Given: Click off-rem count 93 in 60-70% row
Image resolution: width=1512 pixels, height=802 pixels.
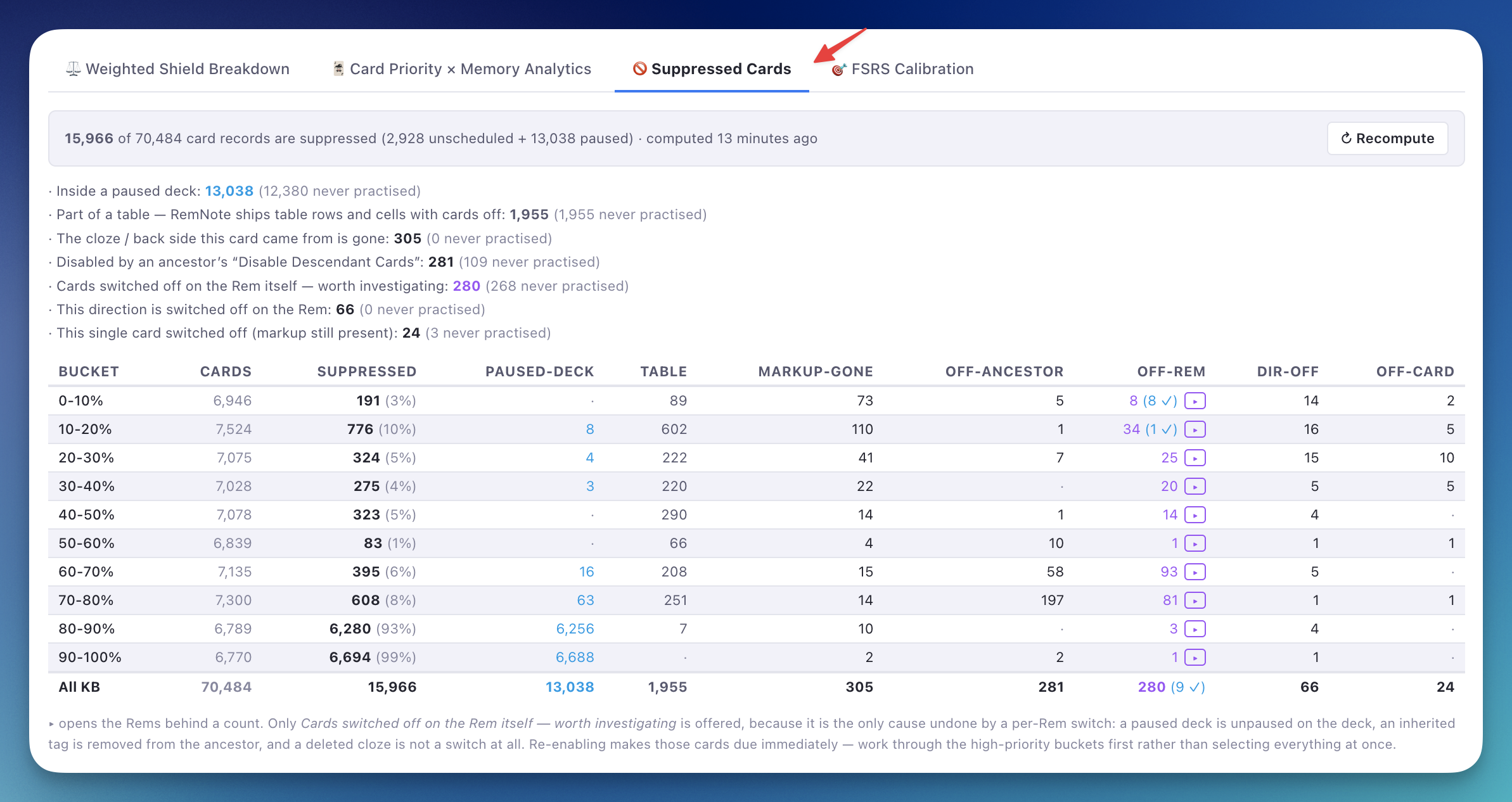Looking at the screenshot, I should pos(1169,572).
